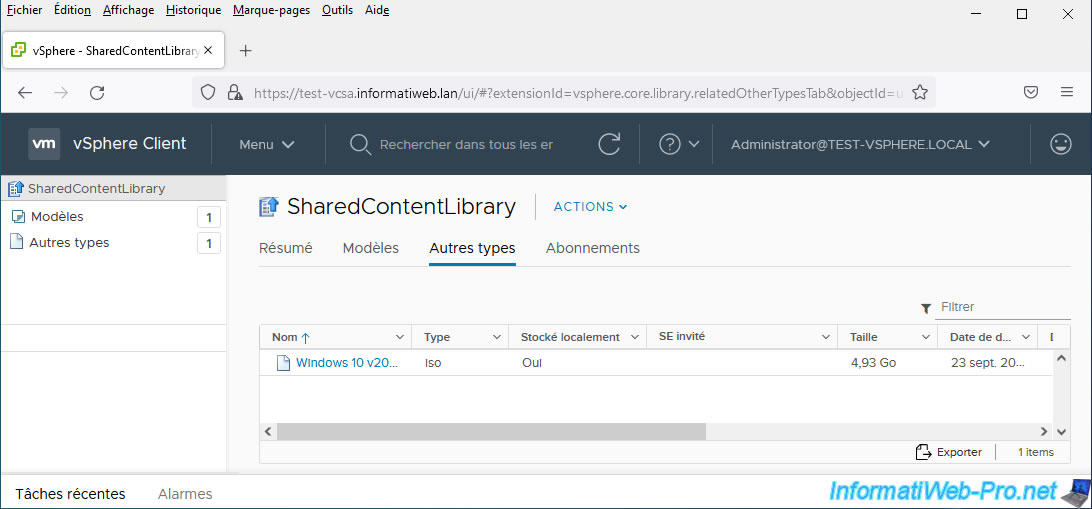Switch to the Abonnements tab
This screenshot has height=509, width=1092.
[x=592, y=248]
